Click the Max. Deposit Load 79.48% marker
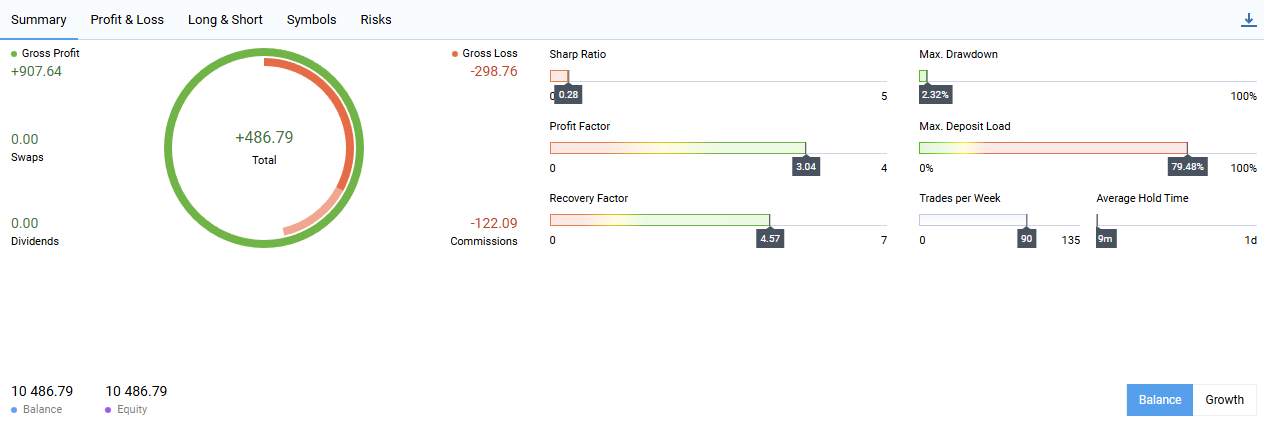 (x=1188, y=167)
